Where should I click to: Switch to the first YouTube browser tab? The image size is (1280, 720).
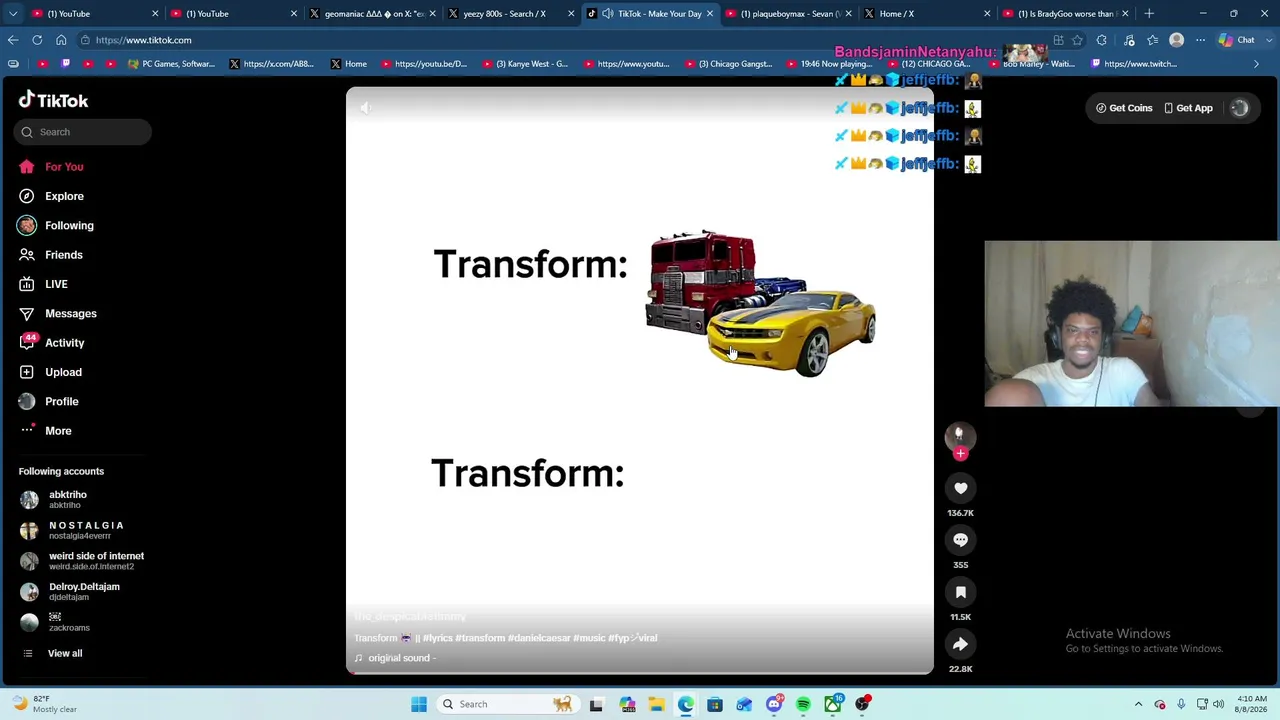(92, 14)
